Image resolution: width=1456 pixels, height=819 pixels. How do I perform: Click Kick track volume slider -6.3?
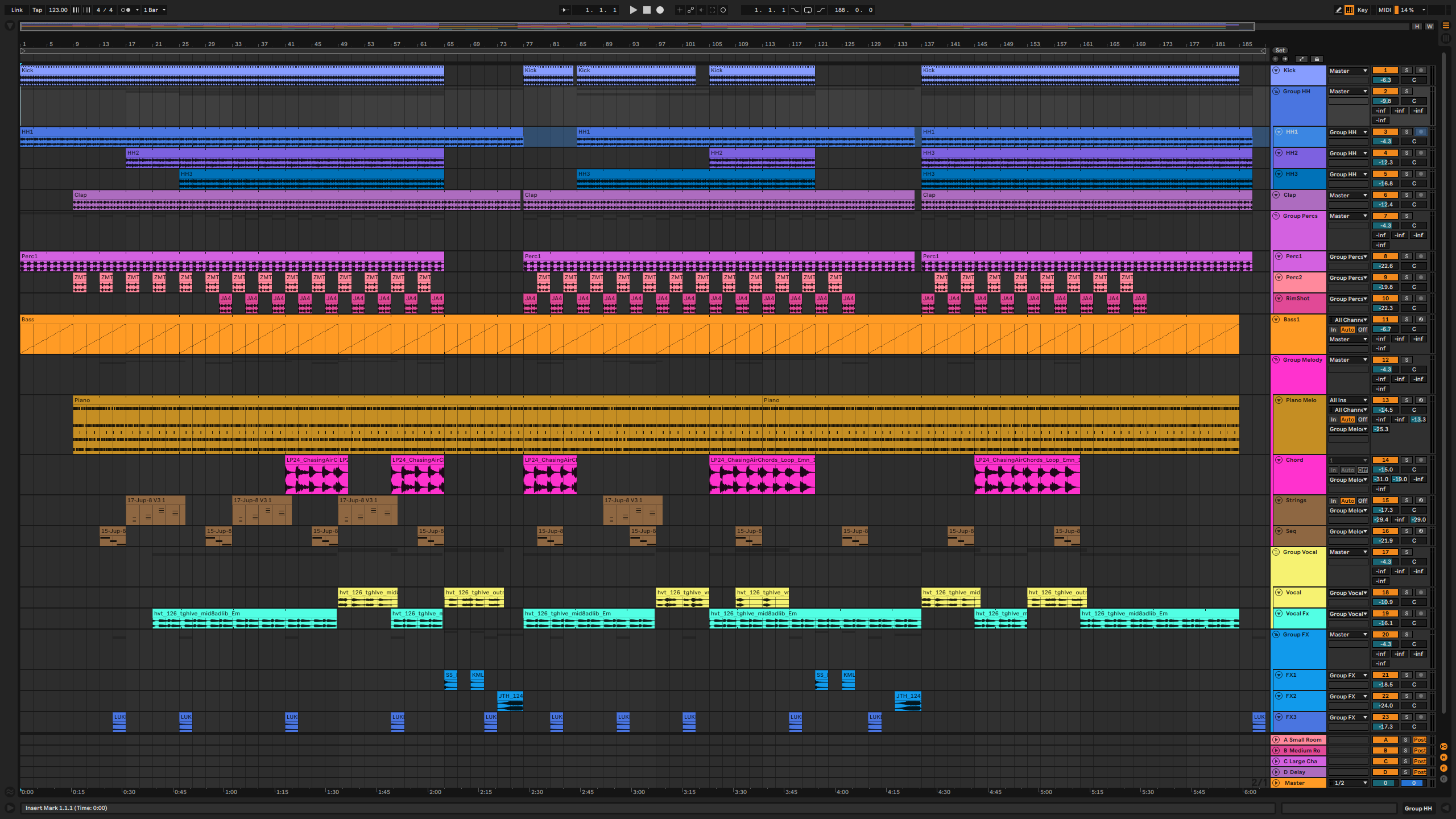pyautogui.click(x=1385, y=80)
